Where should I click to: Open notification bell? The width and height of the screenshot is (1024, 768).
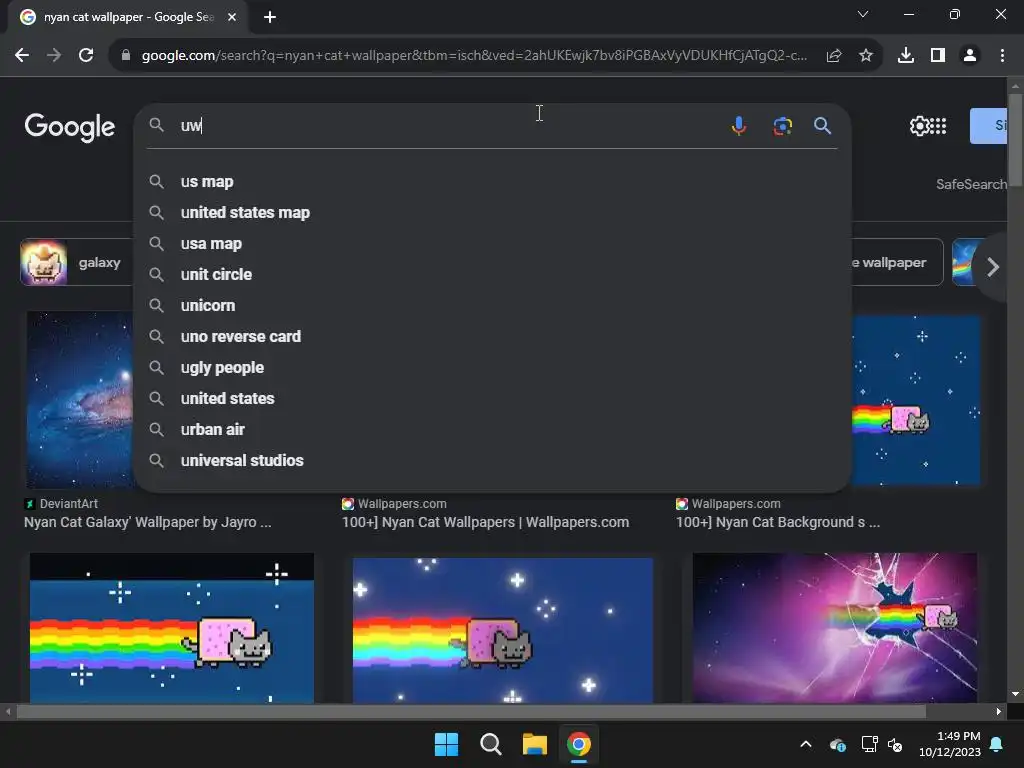[x=997, y=744]
